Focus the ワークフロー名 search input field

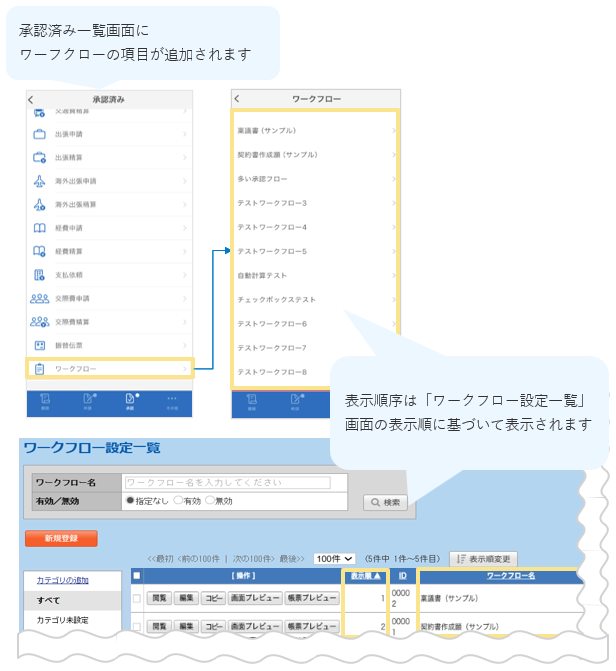(228, 483)
